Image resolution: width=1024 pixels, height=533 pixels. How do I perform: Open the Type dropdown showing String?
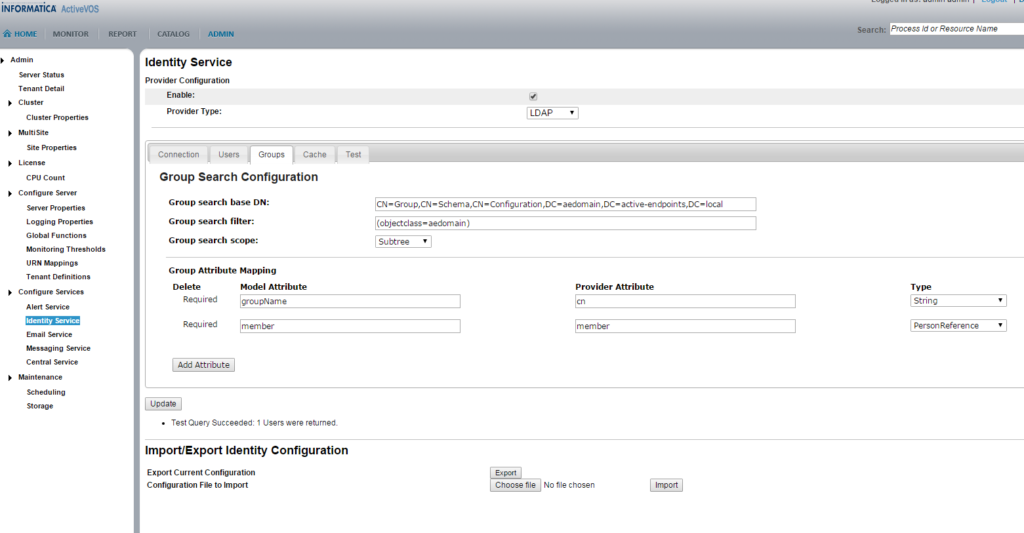(x=958, y=300)
